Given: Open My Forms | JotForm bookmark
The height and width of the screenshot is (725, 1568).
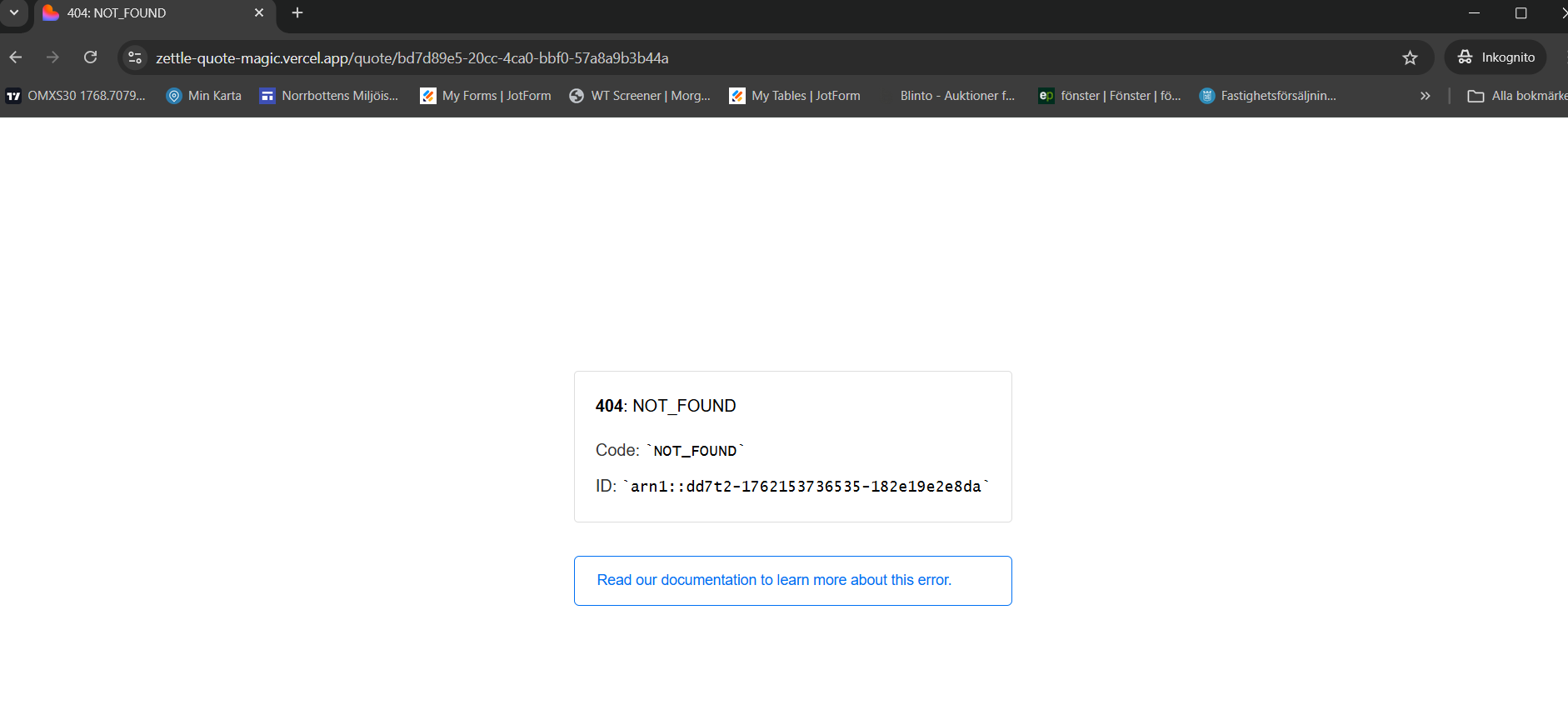Looking at the screenshot, I should pyautogui.click(x=486, y=96).
